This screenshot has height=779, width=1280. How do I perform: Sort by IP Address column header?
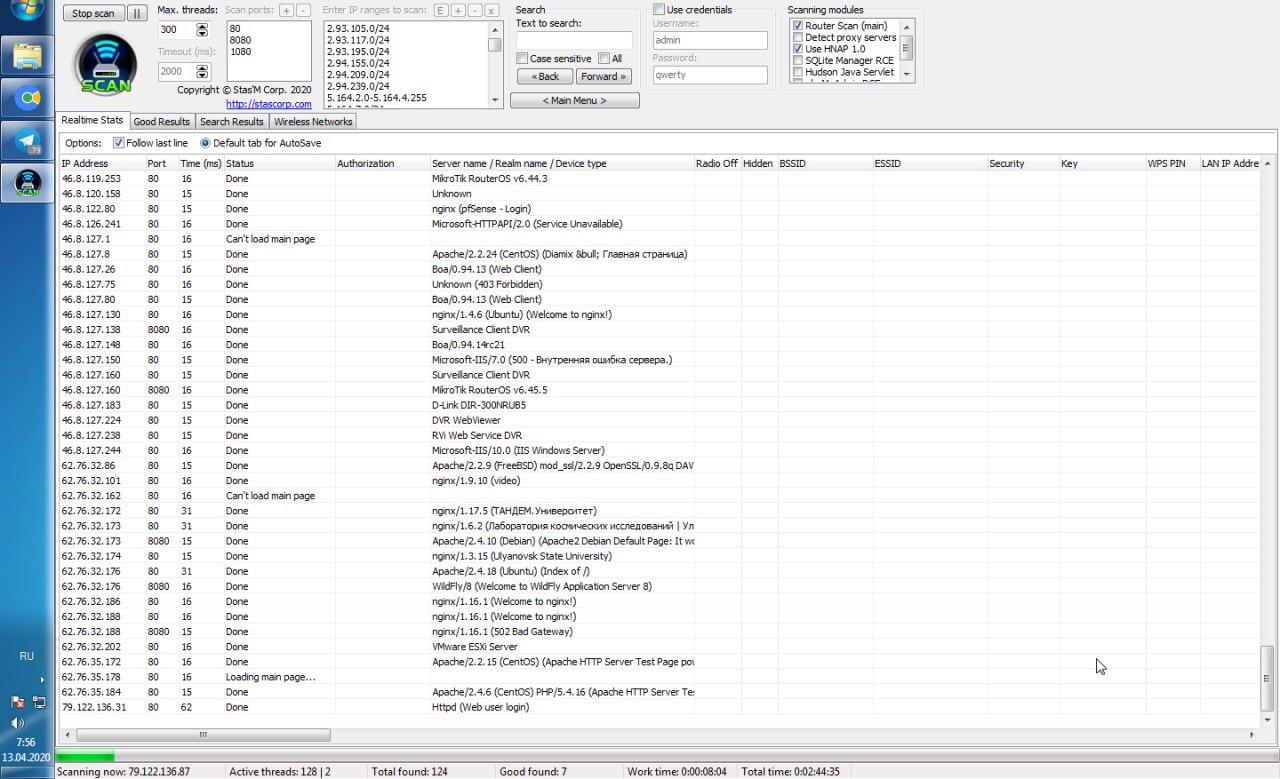coord(101,163)
